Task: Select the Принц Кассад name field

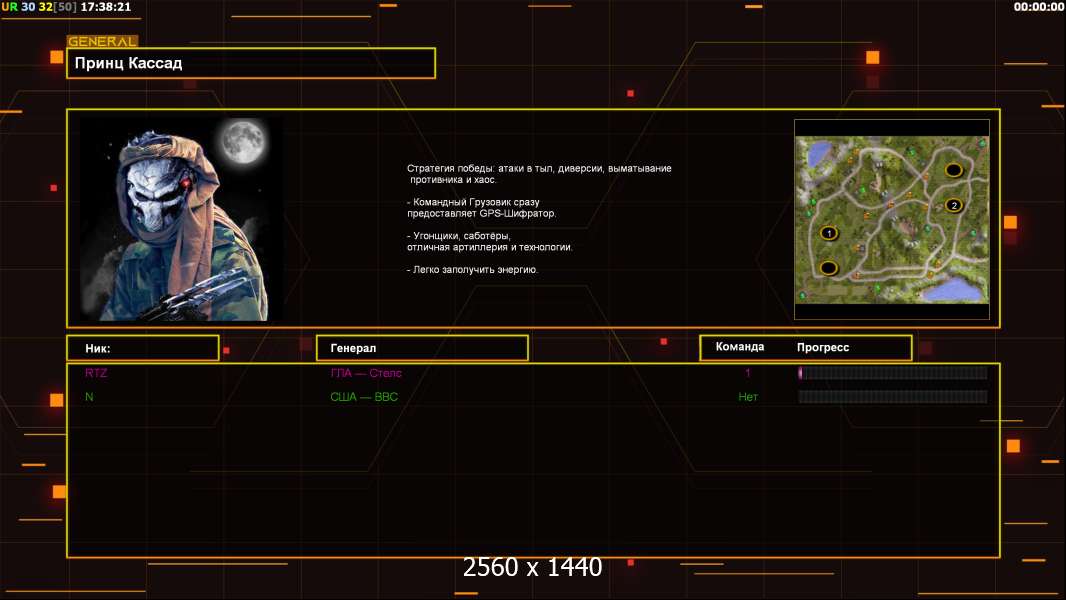Action: pyautogui.click(x=250, y=63)
